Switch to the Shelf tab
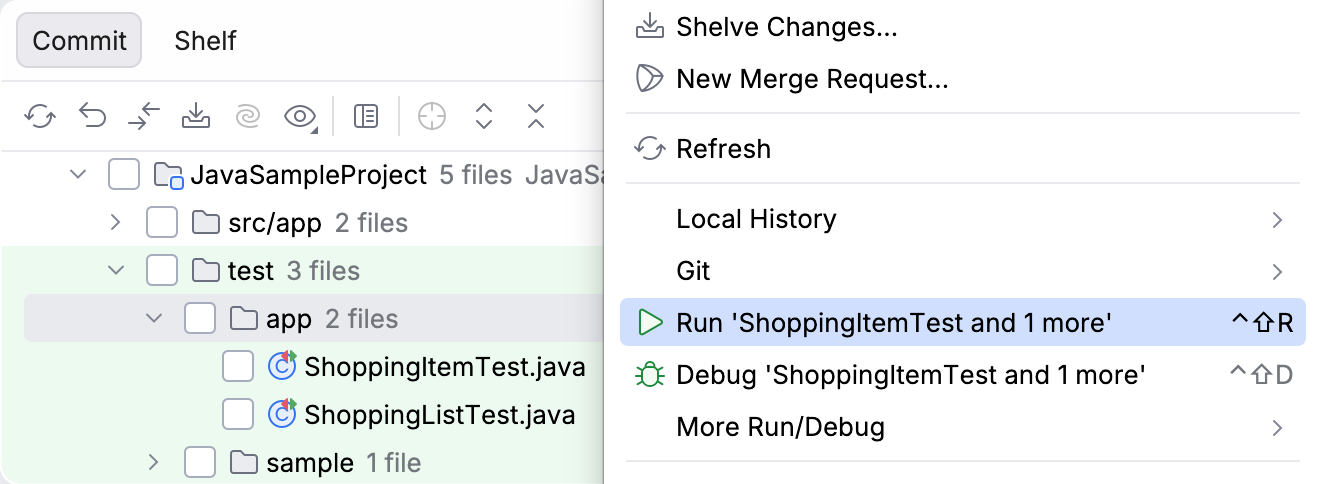This screenshot has width=1322, height=484. [205, 41]
